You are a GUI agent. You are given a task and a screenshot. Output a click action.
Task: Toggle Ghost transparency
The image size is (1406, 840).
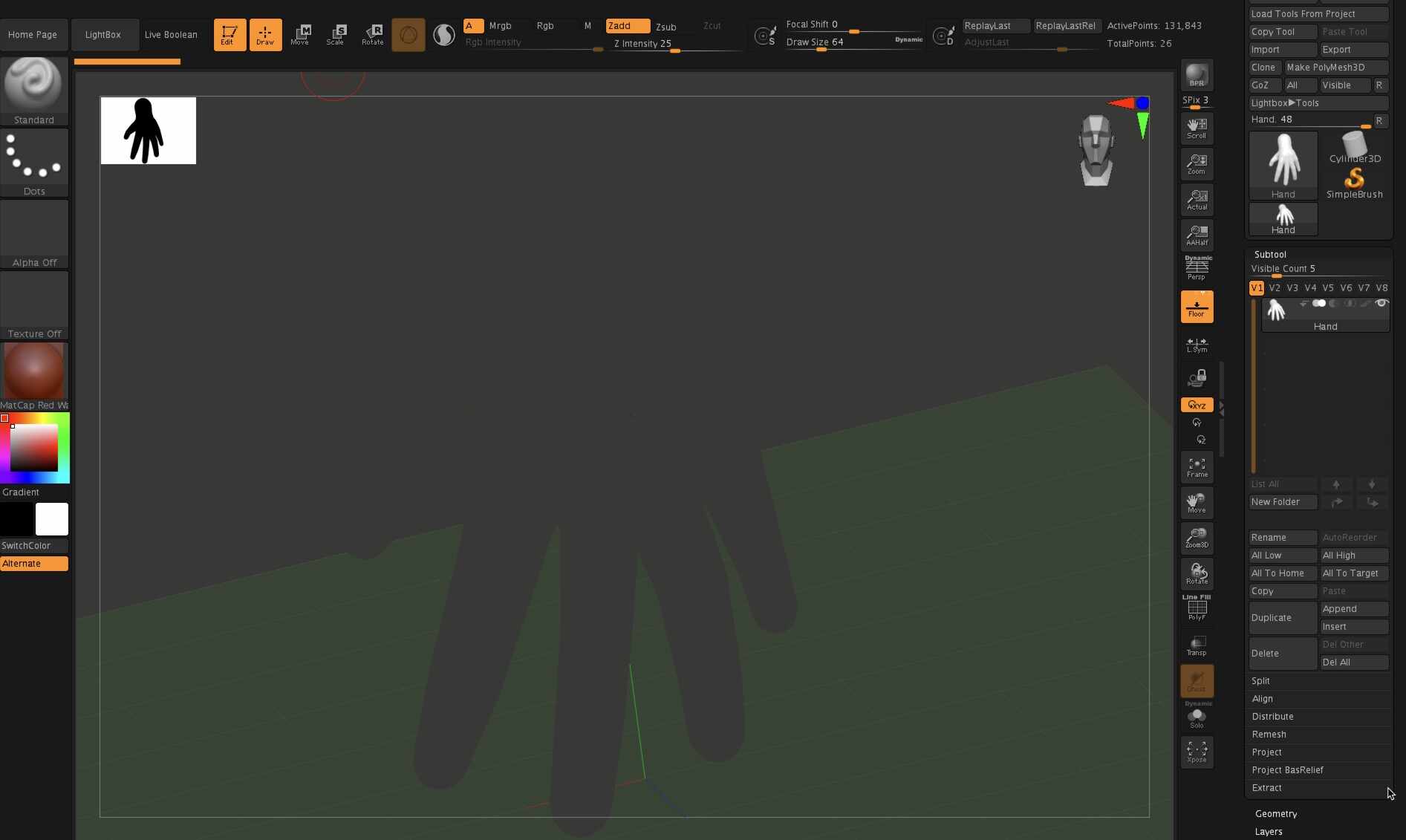point(1197,681)
